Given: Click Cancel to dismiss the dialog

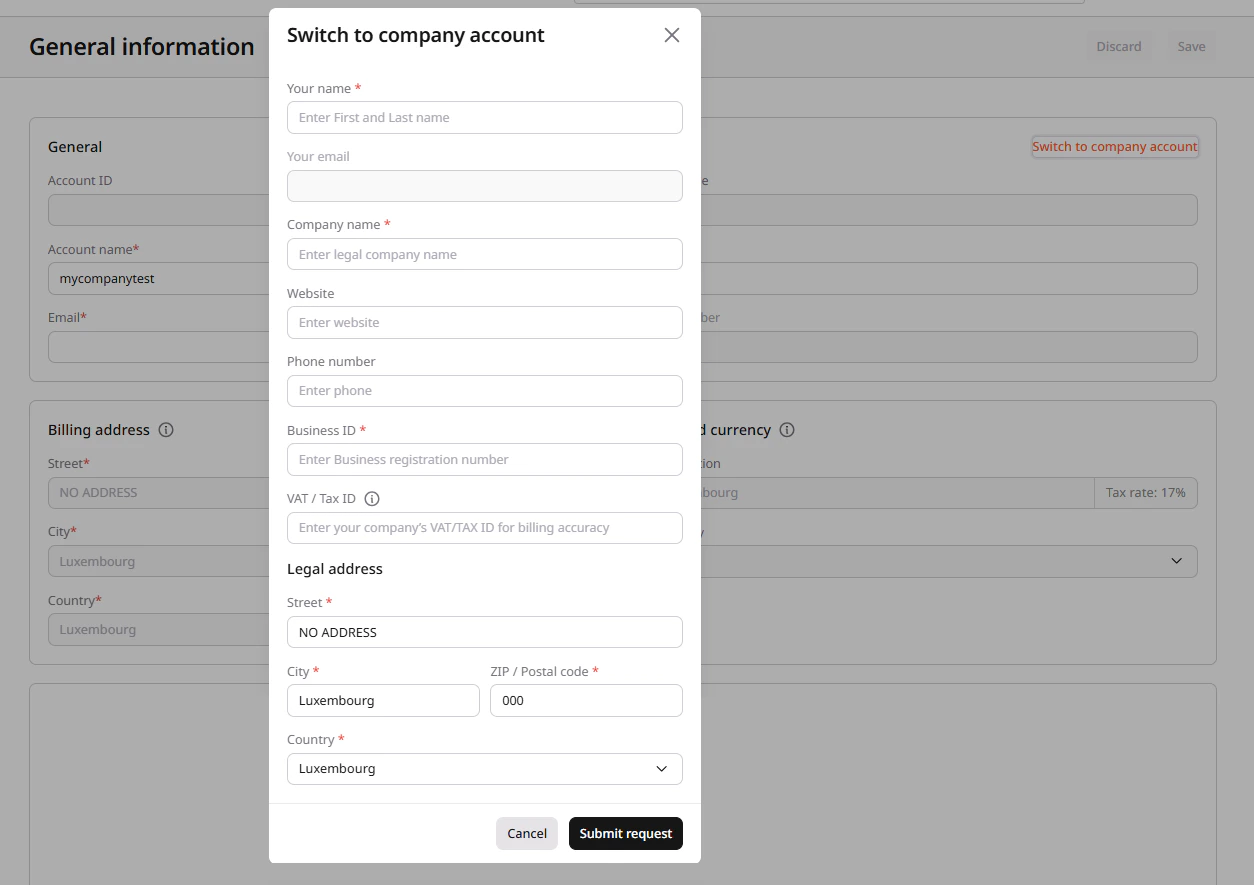Looking at the screenshot, I should [x=526, y=833].
